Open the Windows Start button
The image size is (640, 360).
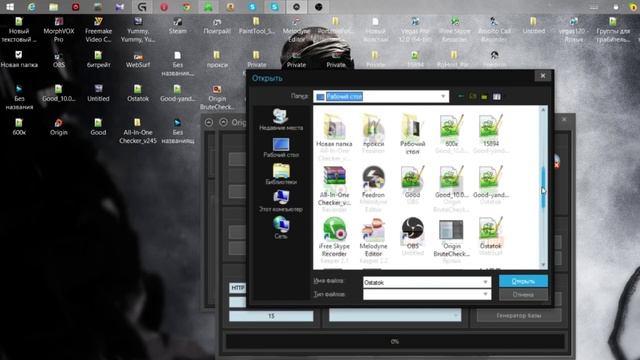pyautogui.click(x=10, y=7)
